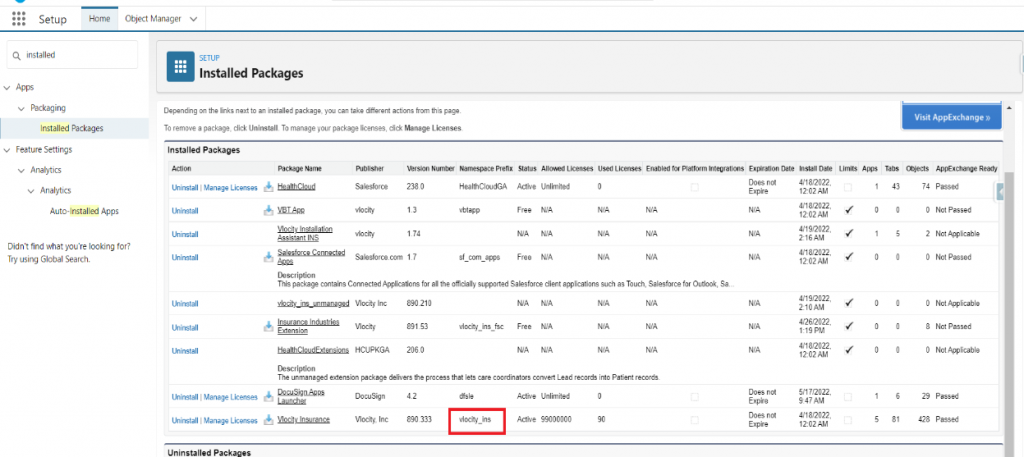
Task: Click download icon beside Vlocity Insurance
Action: click(x=268, y=420)
